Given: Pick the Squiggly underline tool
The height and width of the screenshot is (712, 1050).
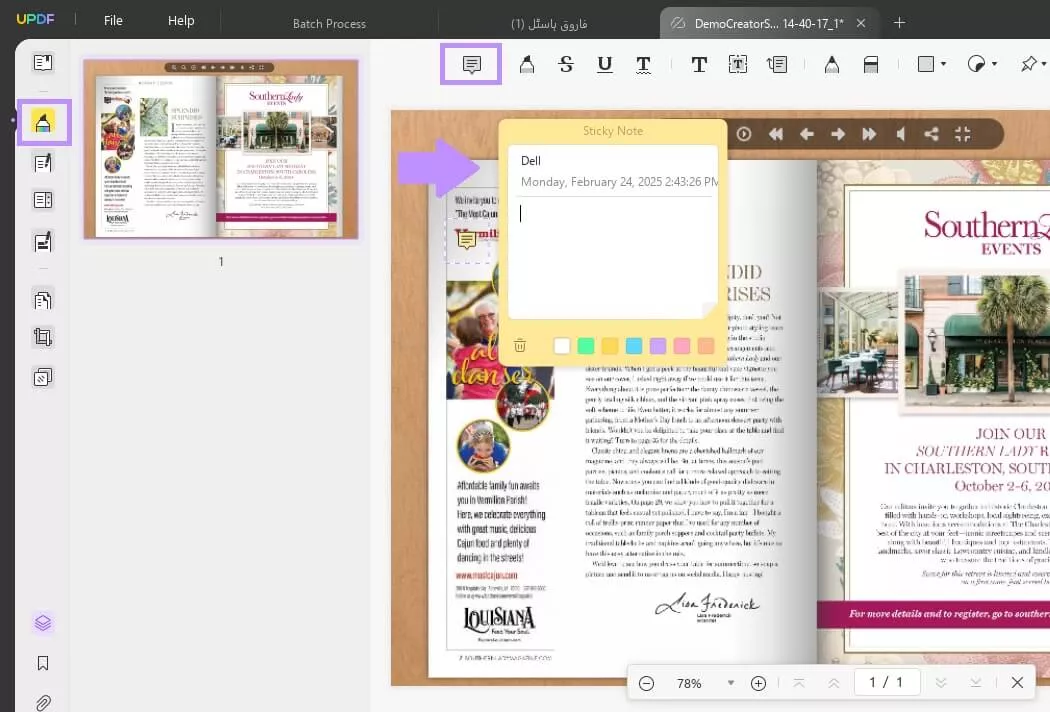Looking at the screenshot, I should (x=643, y=64).
